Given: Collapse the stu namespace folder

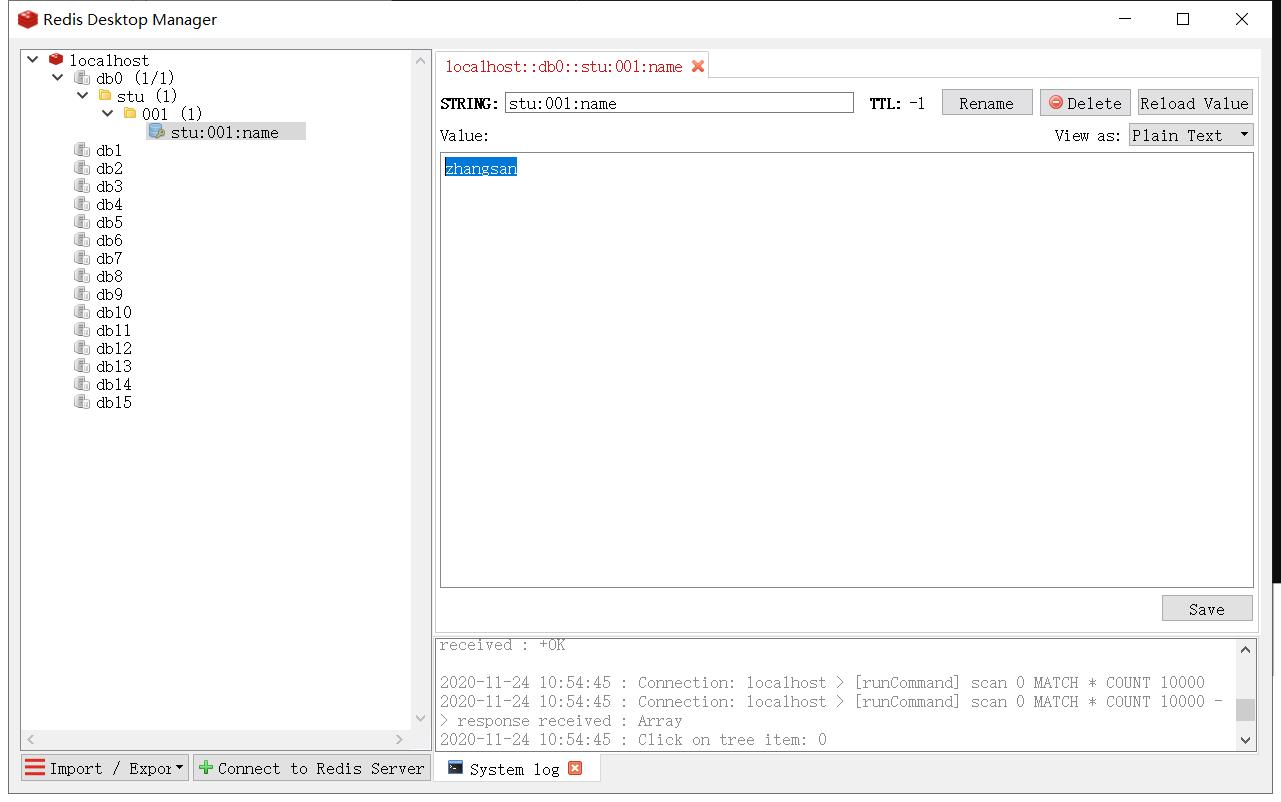Looking at the screenshot, I should pyautogui.click(x=83, y=96).
